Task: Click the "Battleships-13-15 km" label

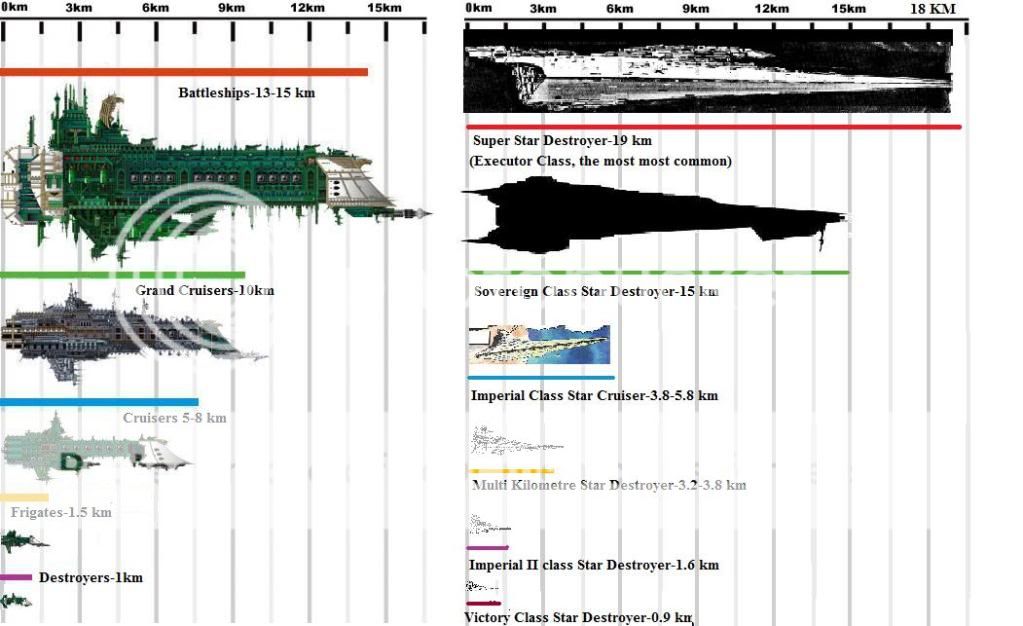Action: 247,93
